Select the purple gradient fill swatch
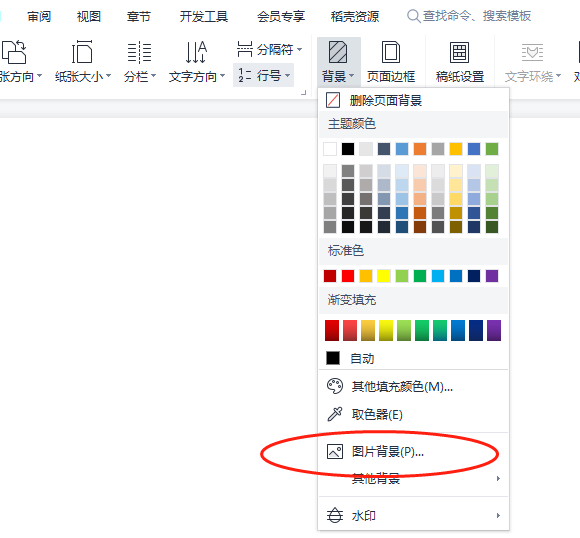 493,330
